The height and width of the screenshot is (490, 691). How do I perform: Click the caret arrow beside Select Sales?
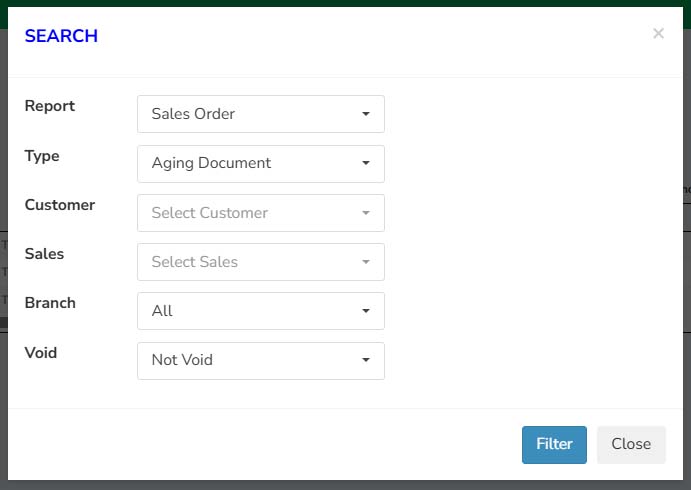tap(365, 262)
